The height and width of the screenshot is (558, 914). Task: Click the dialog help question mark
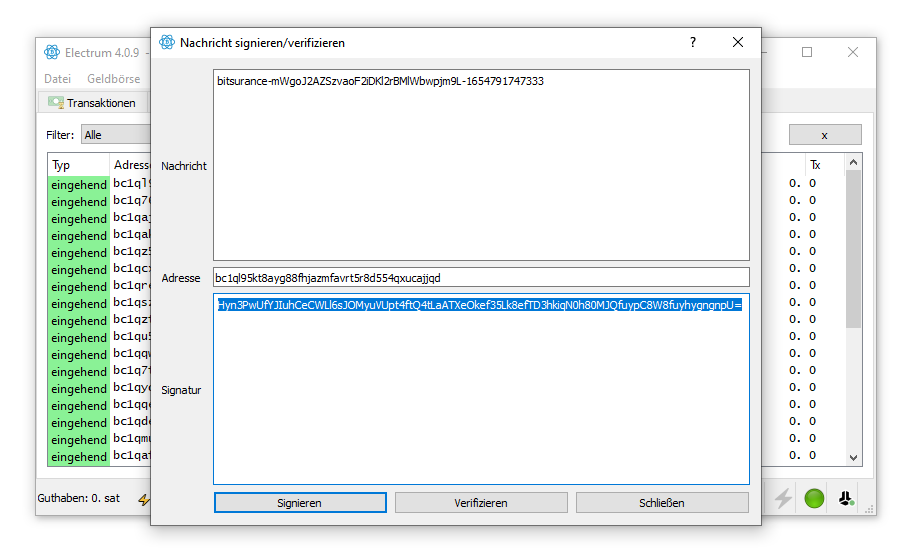[x=692, y=42]
